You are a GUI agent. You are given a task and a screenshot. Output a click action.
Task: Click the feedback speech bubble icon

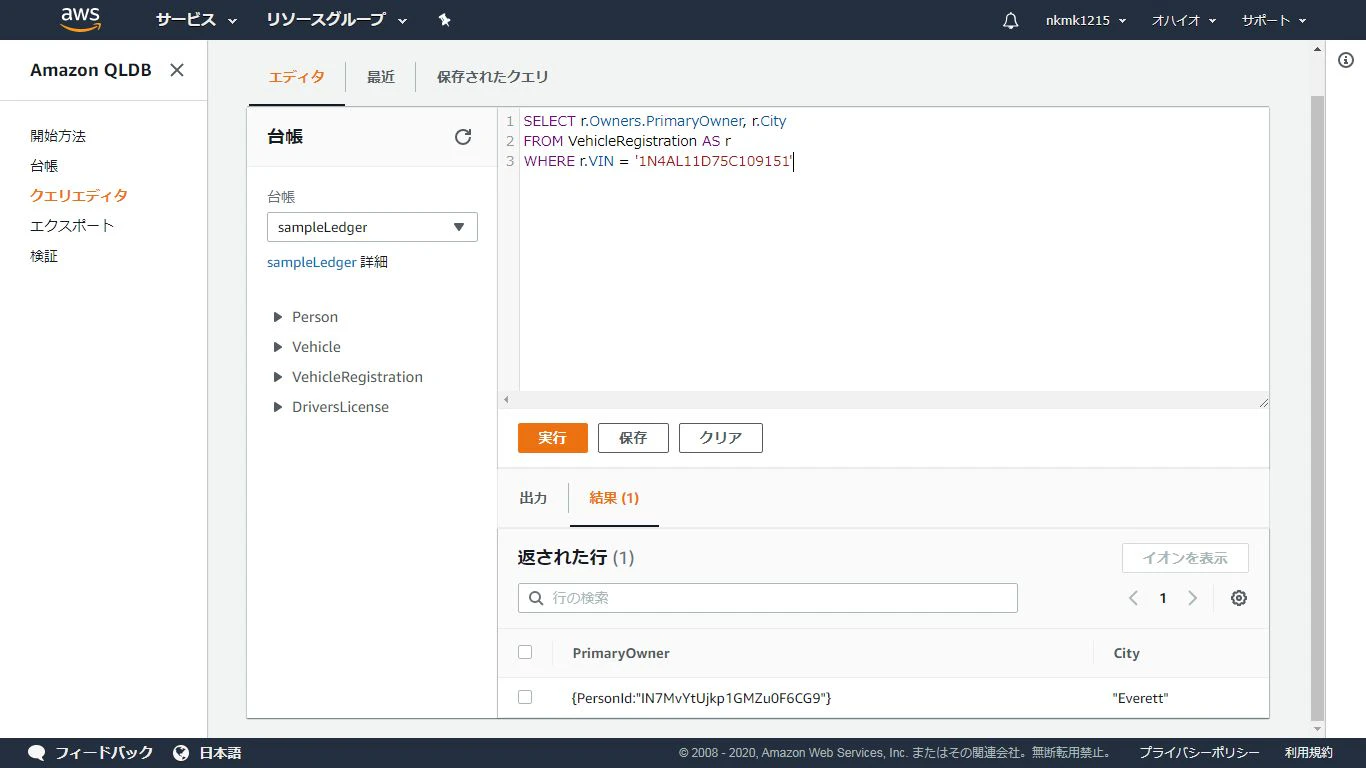tap(37, 753)
